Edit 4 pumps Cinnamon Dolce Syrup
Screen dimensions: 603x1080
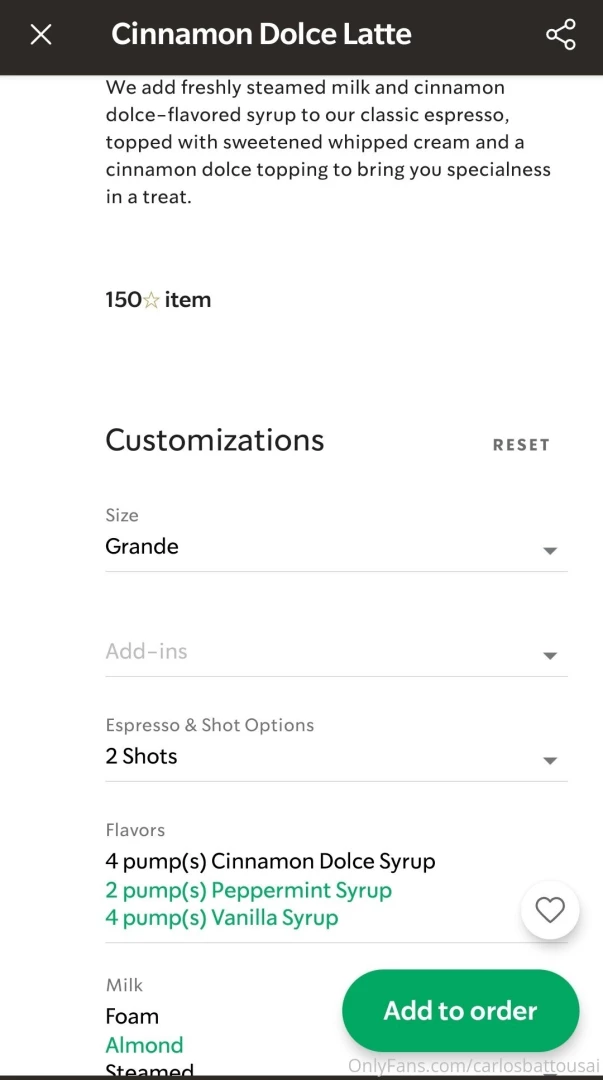(270, 861)
